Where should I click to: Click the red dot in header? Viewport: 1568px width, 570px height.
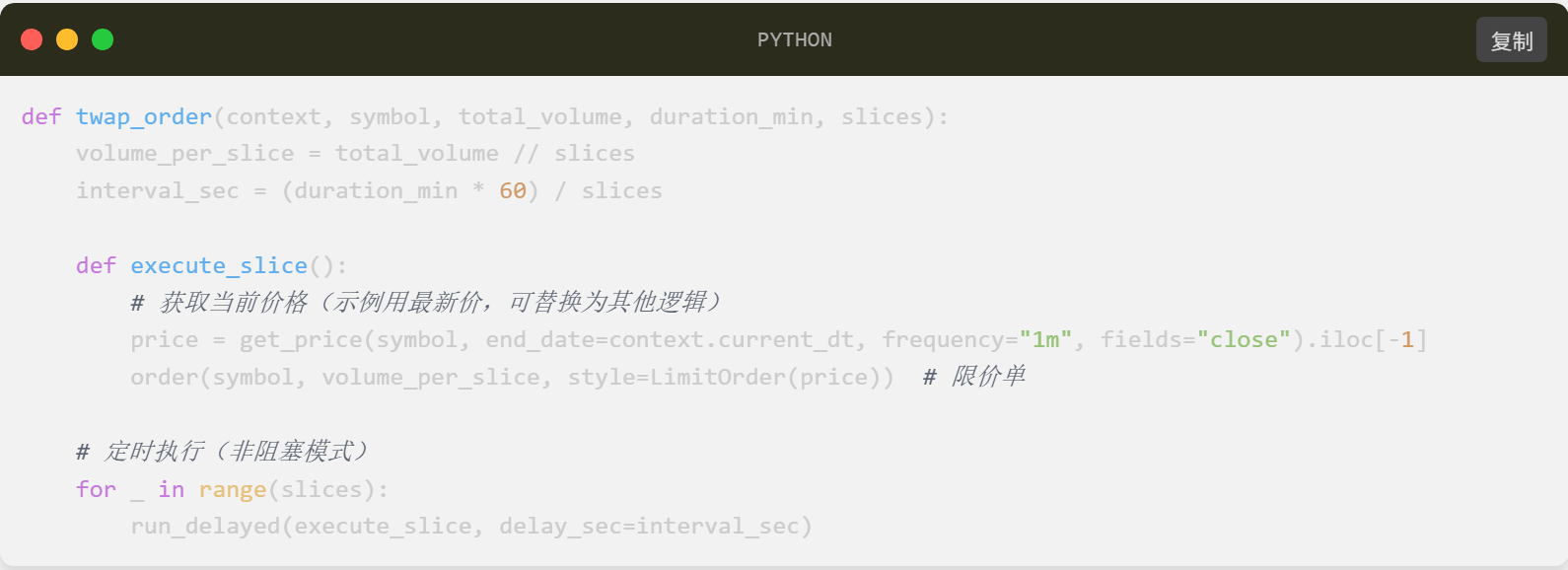[x=32, y=39]
